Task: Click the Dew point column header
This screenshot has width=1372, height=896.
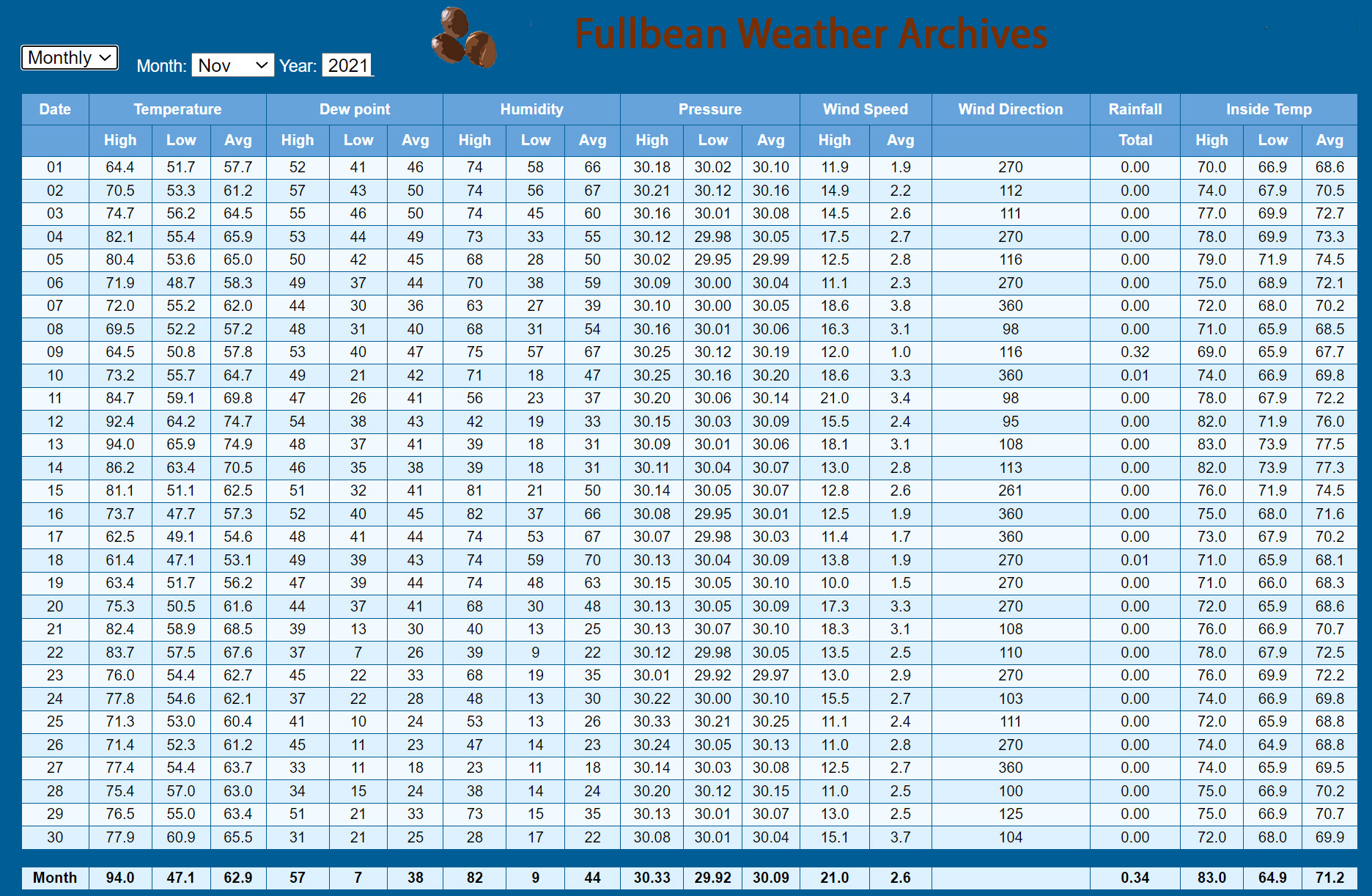Action: [x=355, y=109]
